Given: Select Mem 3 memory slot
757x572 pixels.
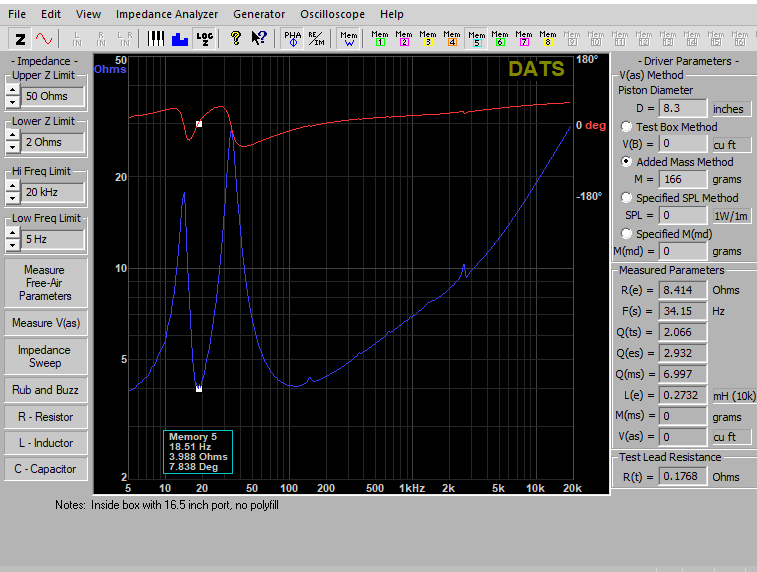Looking at the screenshot, I should (x=428, y=39).
